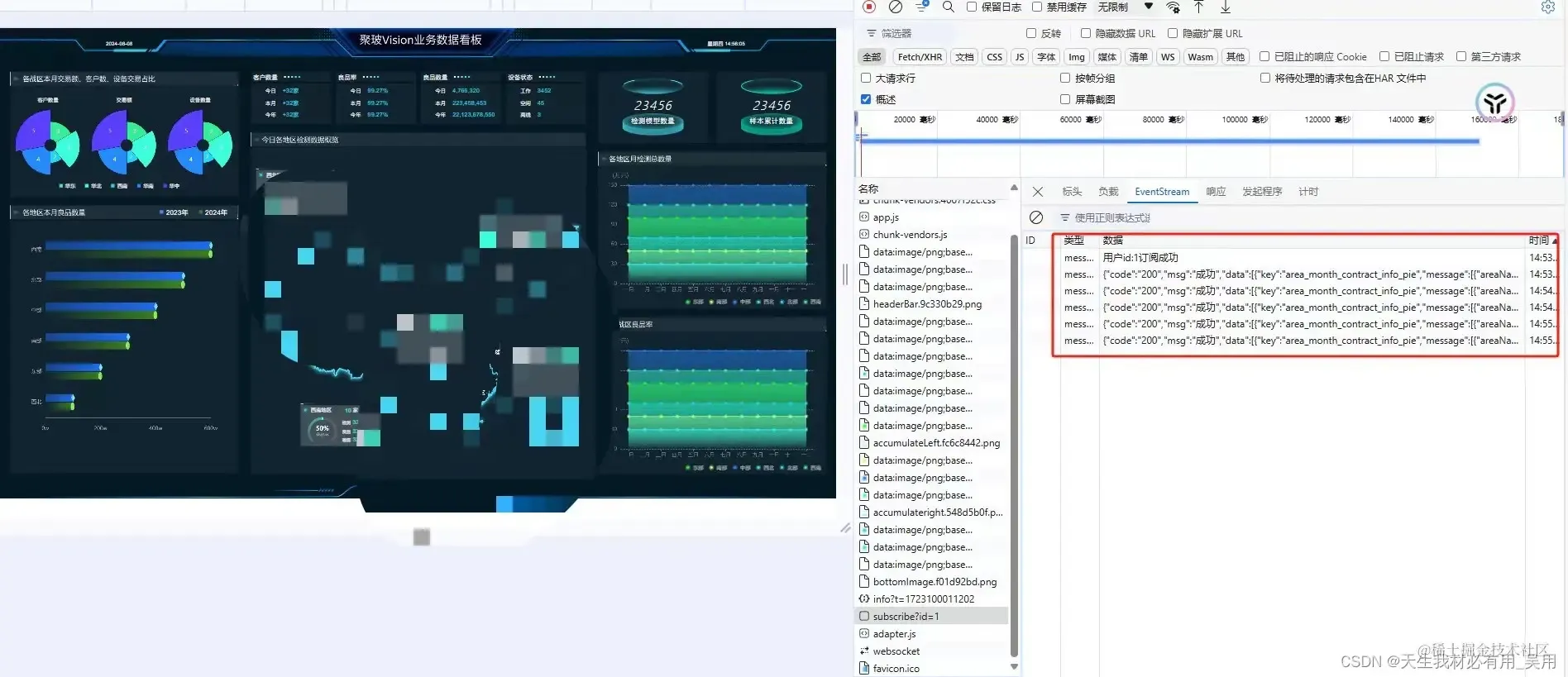Open network search with magnifier icon

coord(949,7)
